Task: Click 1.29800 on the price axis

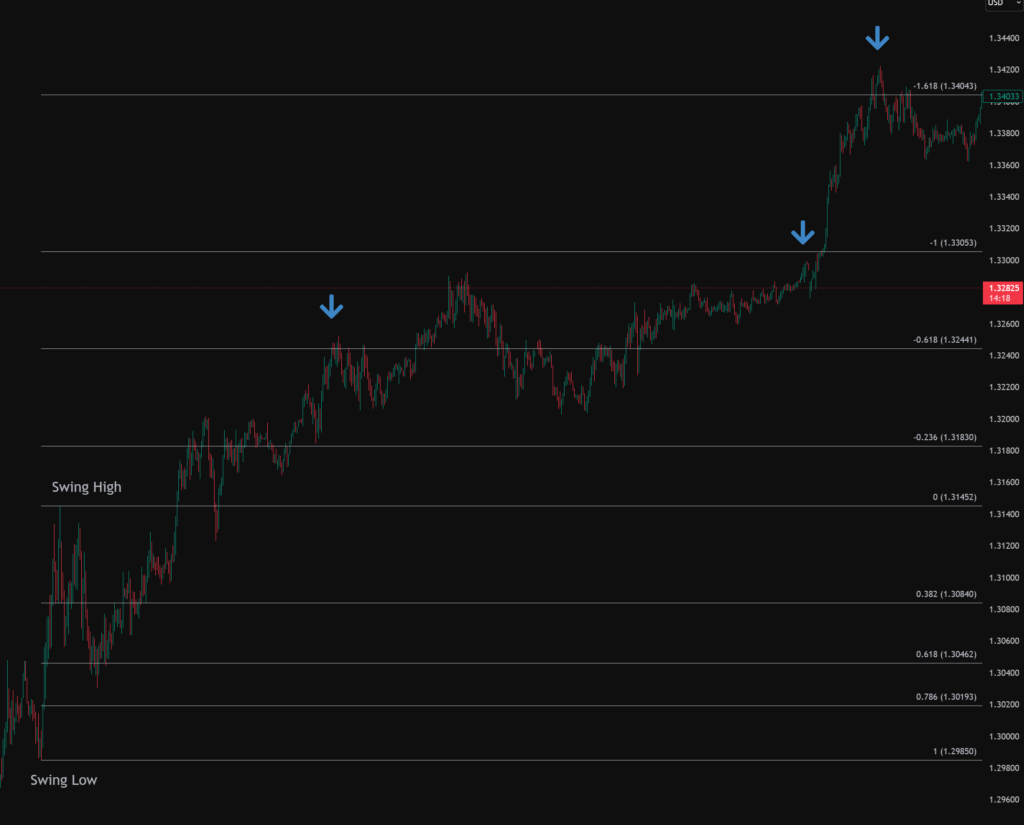Action: (x=1004, y=768)
